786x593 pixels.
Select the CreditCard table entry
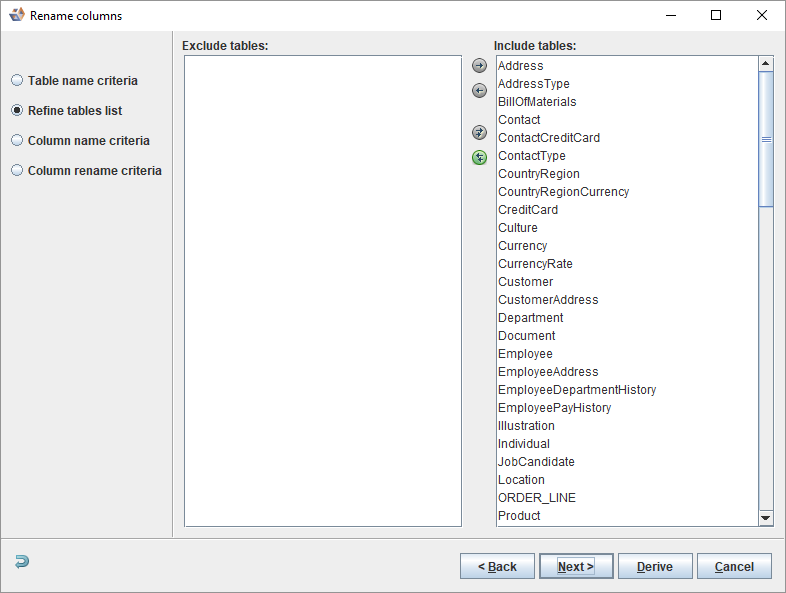coord(627,210)
